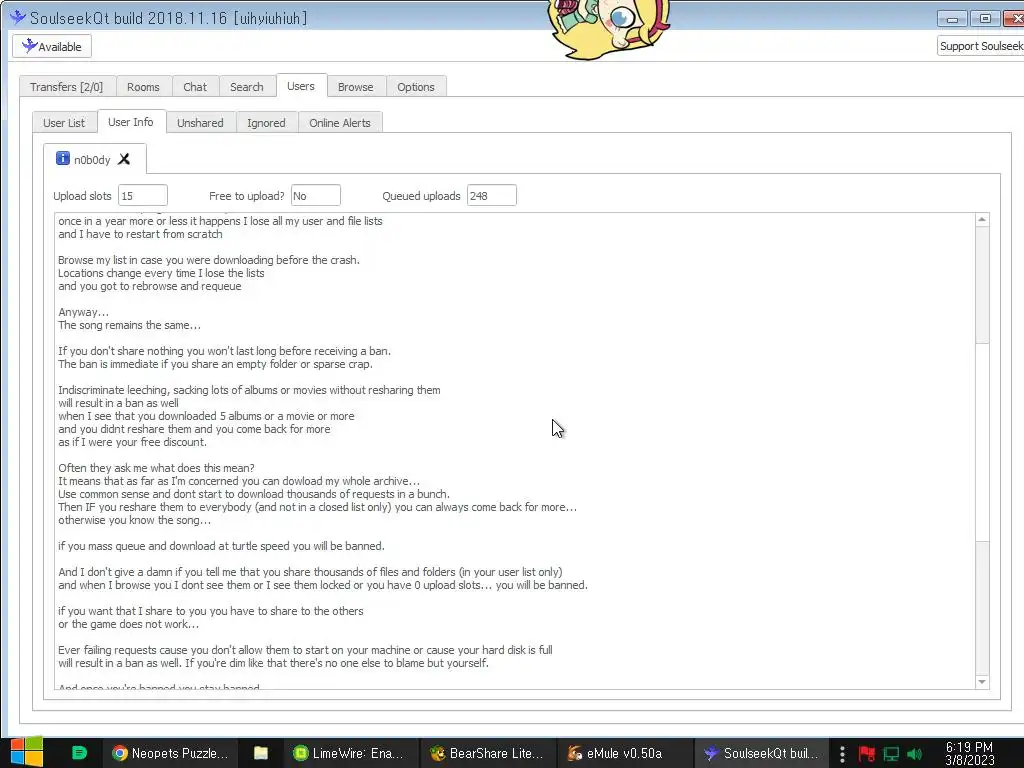Viewport: 1024px width, 768px height.
Task: Click the Support Soulseek button
Action: point(981,46)
